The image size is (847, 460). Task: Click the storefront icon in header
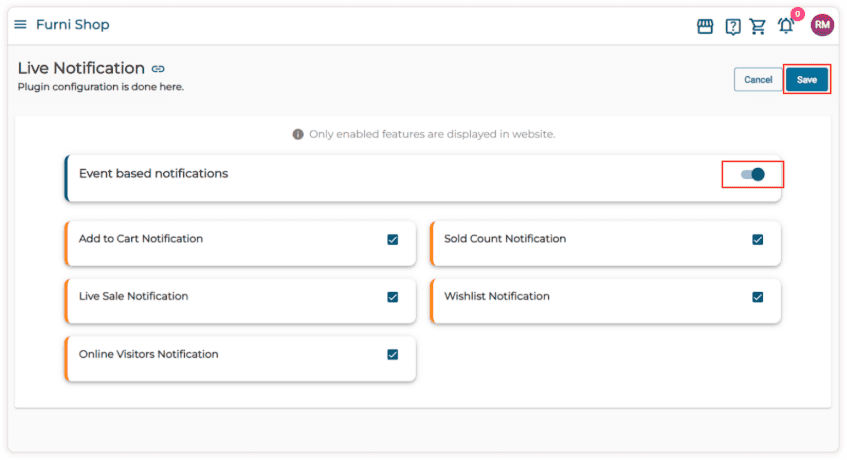pos(705,26)
